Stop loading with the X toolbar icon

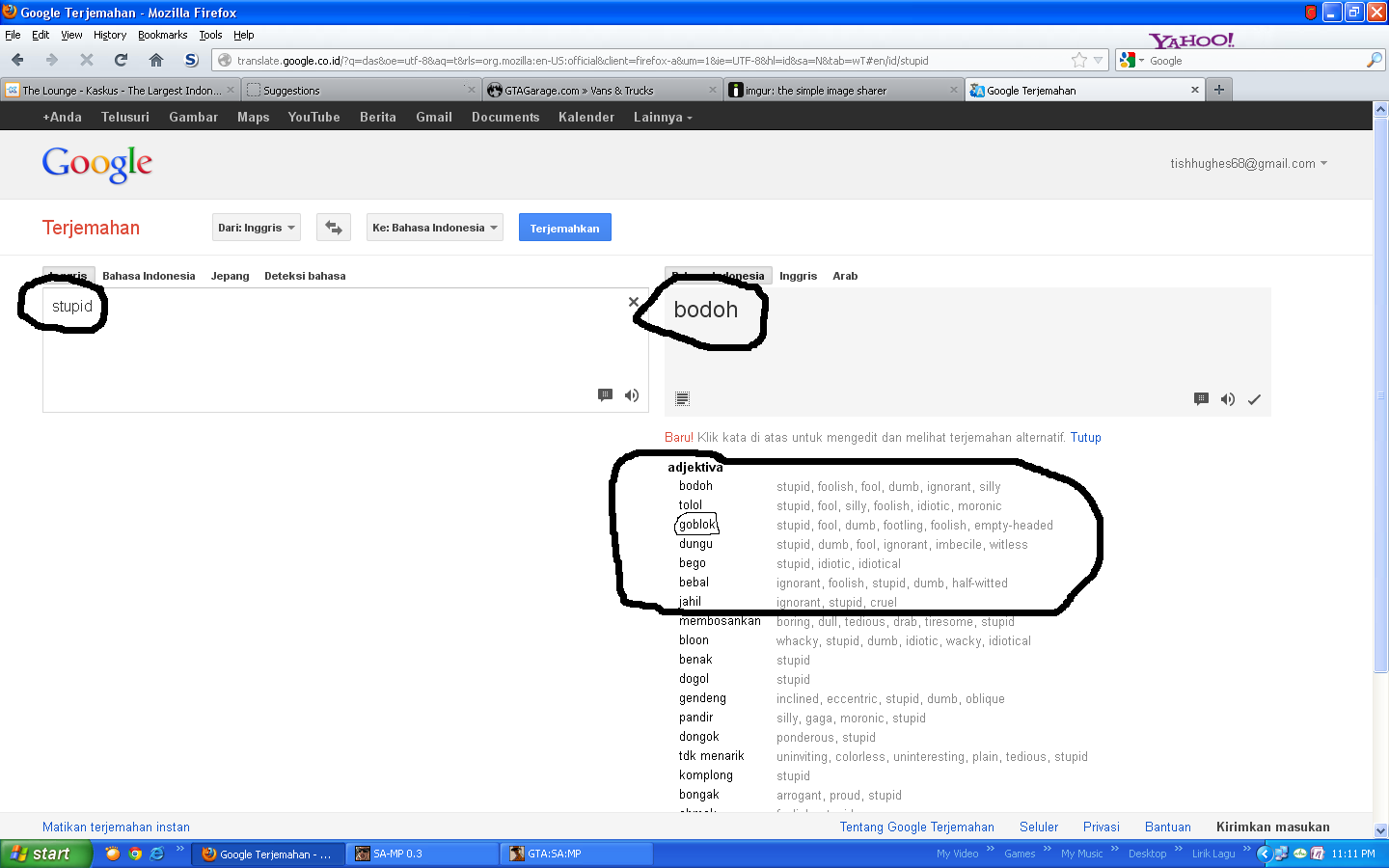pyautogui.click(x=87, y=60)
